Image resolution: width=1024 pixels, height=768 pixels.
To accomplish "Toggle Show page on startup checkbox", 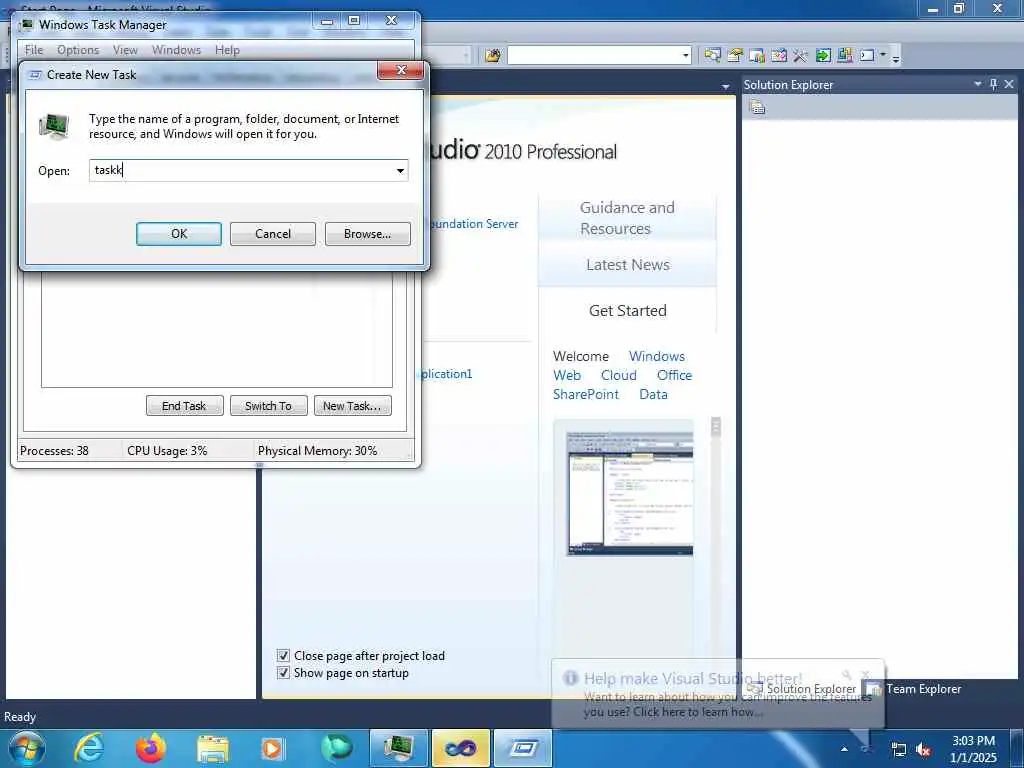I will point(283,673).
